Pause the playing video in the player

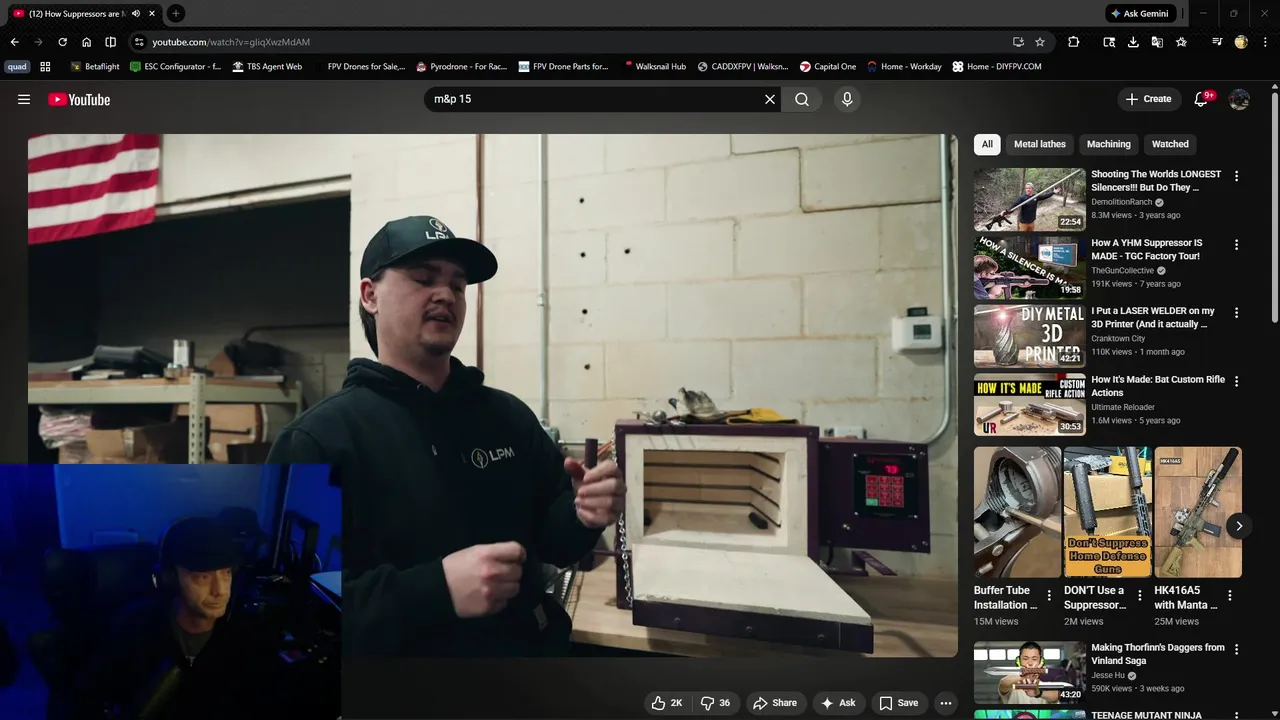coord(492,395)
